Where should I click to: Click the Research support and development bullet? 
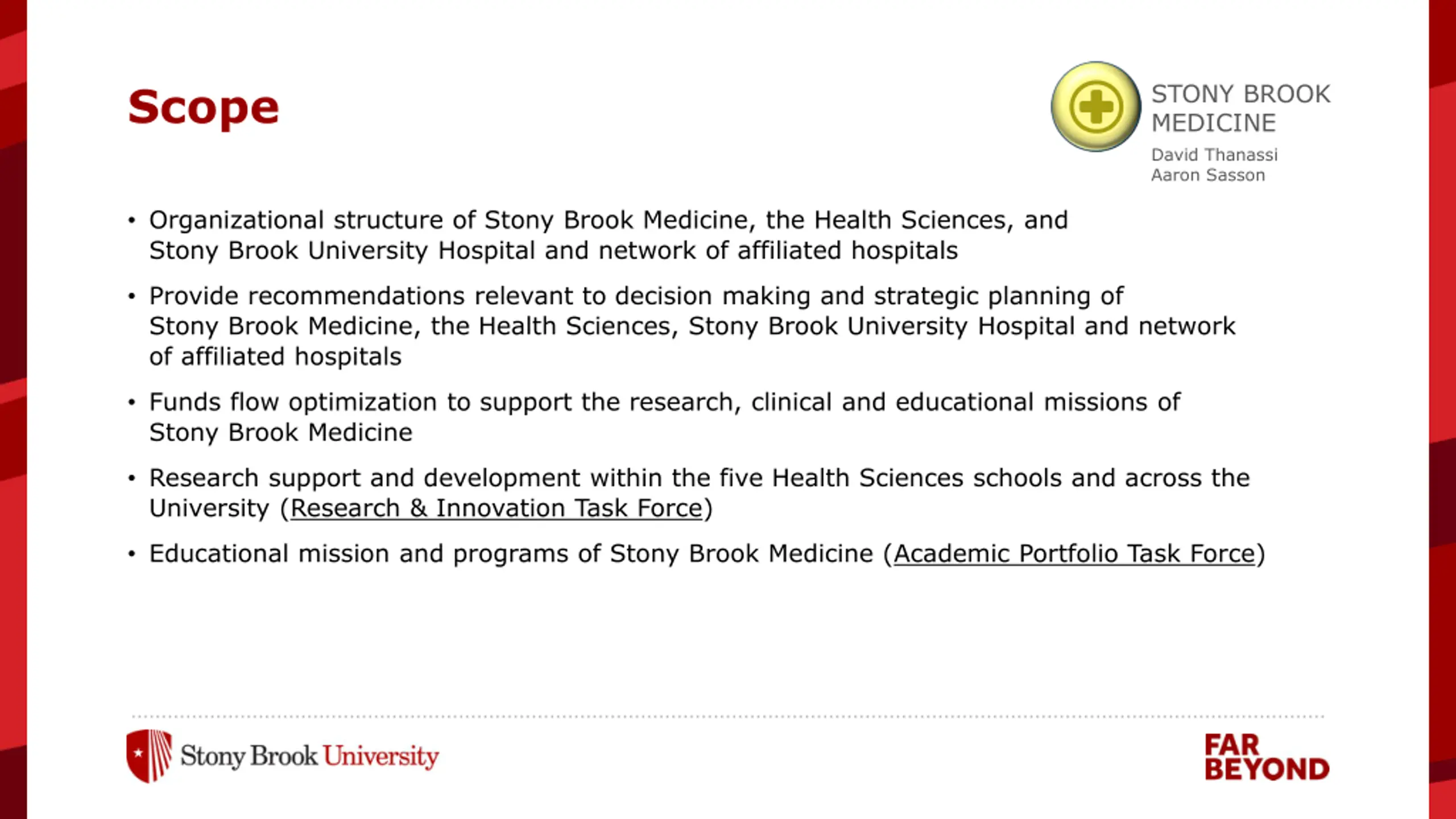click(x=700, y=493)
